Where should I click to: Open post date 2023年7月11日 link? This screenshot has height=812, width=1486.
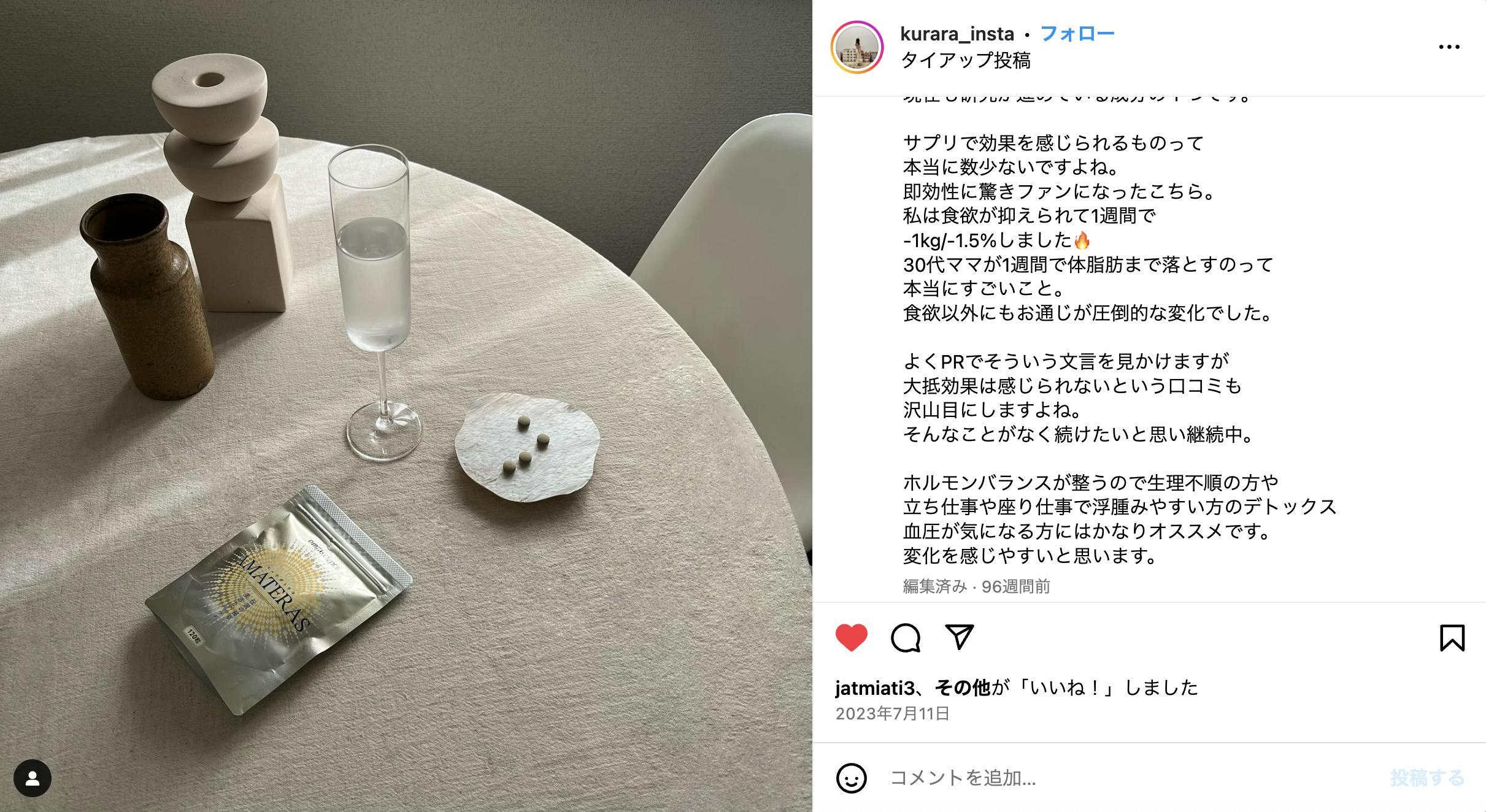click(x=892, y=713)
